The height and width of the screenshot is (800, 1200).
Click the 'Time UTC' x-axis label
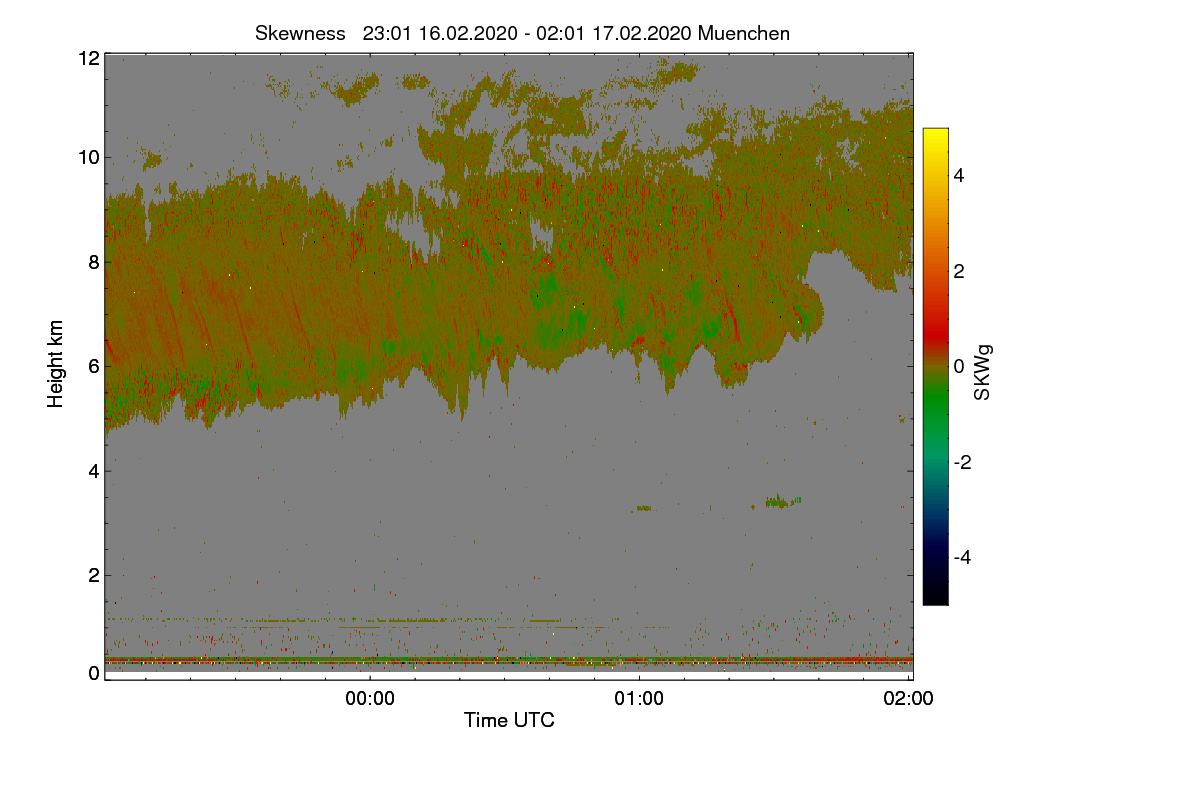click(509, 720)
